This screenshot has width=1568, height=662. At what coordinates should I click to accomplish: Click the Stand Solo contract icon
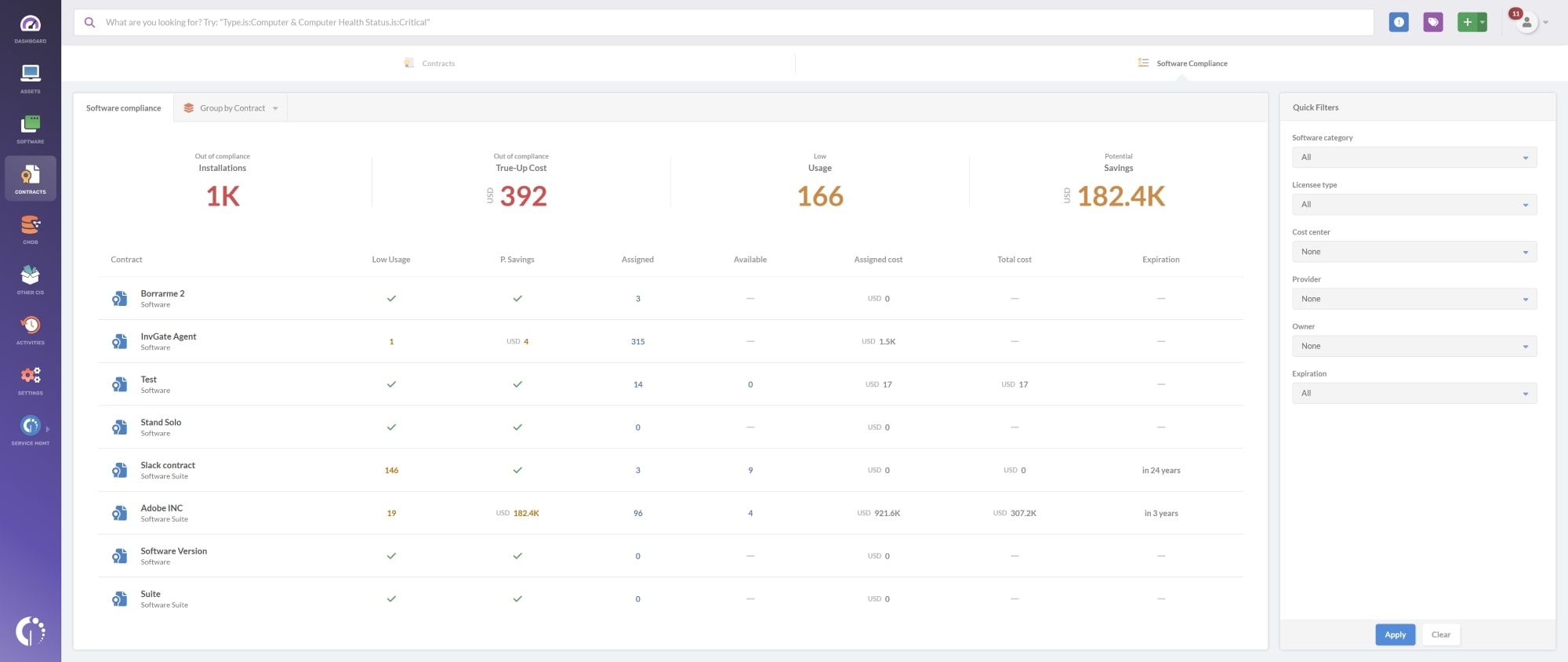[x=119, y=427]
